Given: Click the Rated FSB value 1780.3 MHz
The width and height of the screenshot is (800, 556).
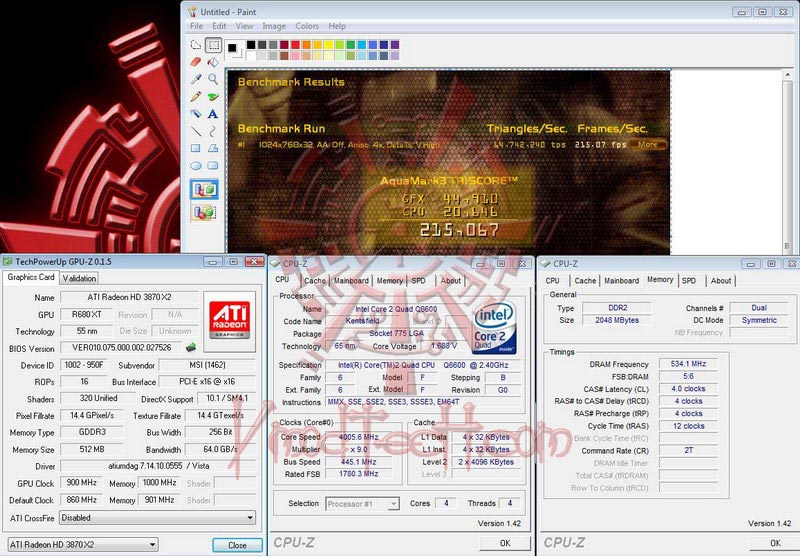Looking at the screenshot, I should [359, 474].
